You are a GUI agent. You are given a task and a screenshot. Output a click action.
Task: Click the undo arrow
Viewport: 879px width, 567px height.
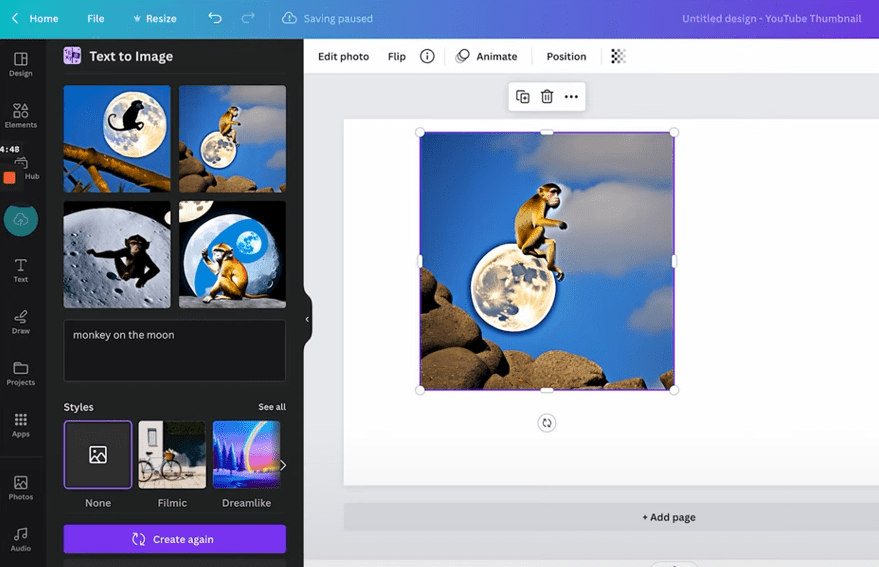point(215,18)
